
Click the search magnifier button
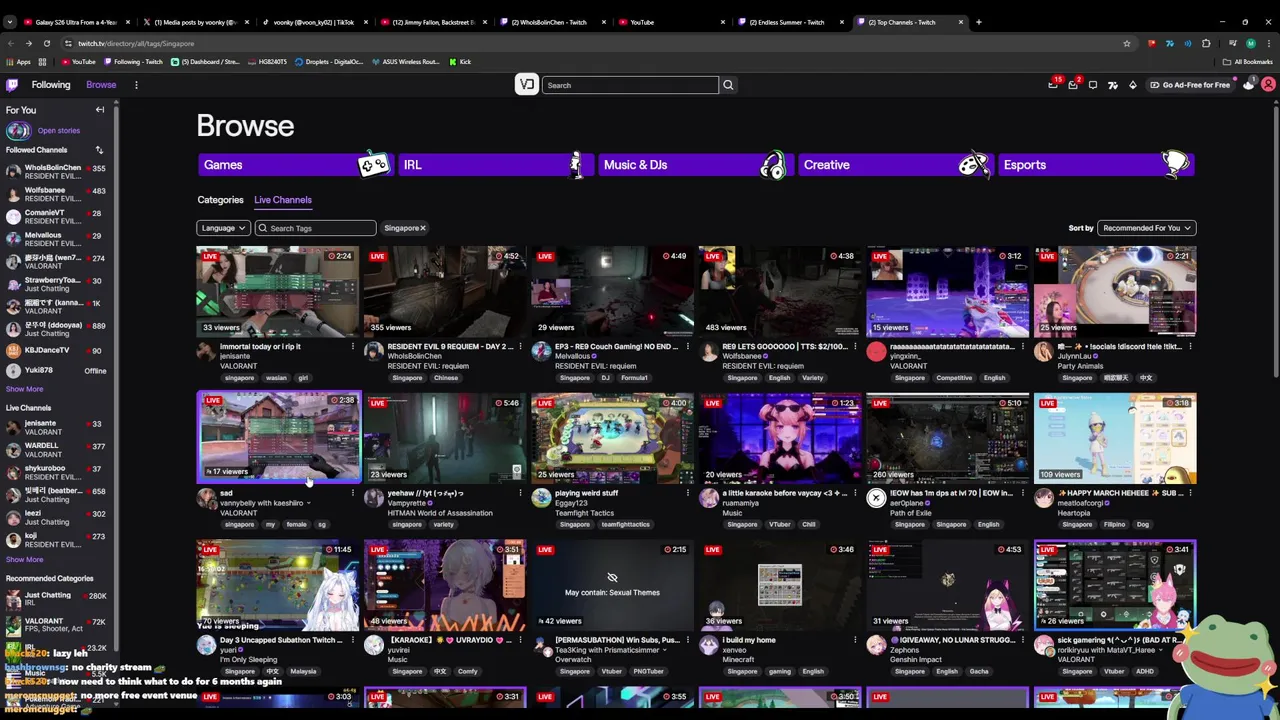point(728,85)
